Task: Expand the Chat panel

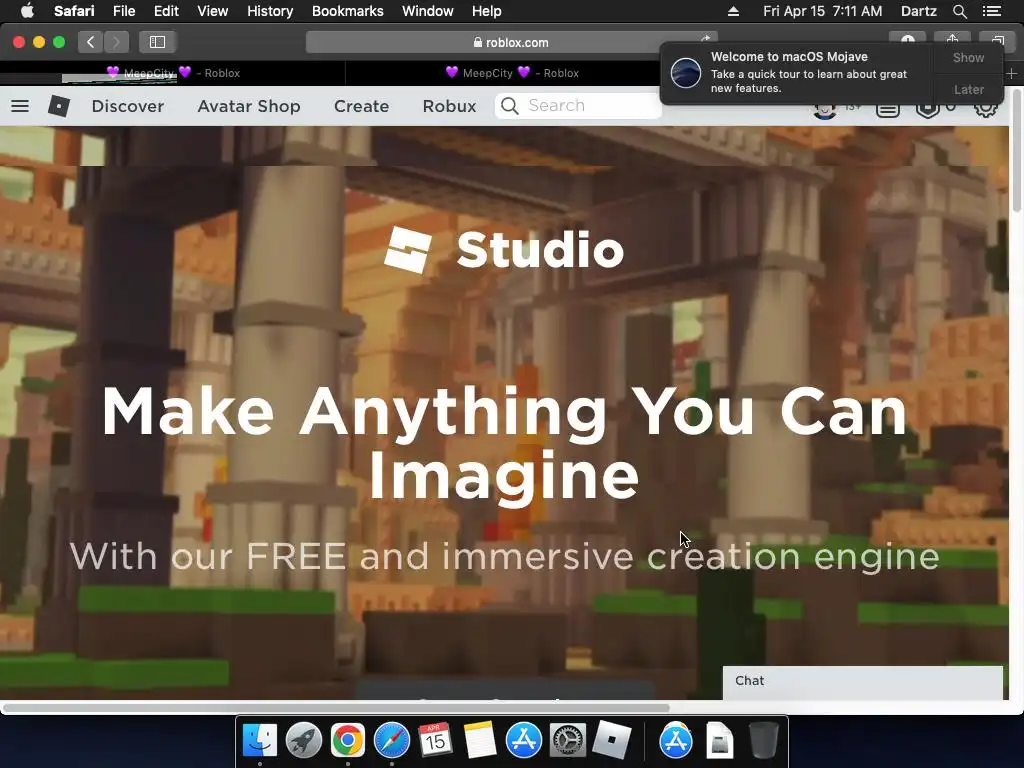Action: (862, 682)
